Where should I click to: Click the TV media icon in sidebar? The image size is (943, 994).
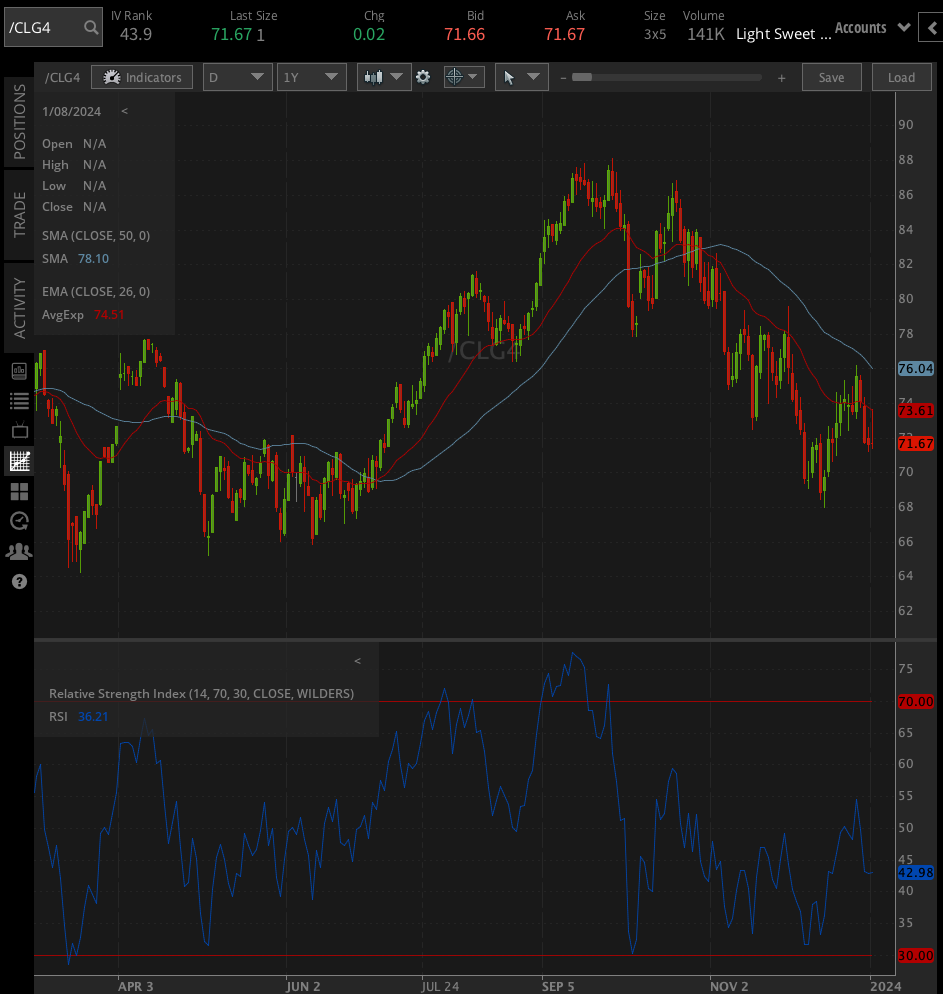pyautogui.click(x=18, y=431)
